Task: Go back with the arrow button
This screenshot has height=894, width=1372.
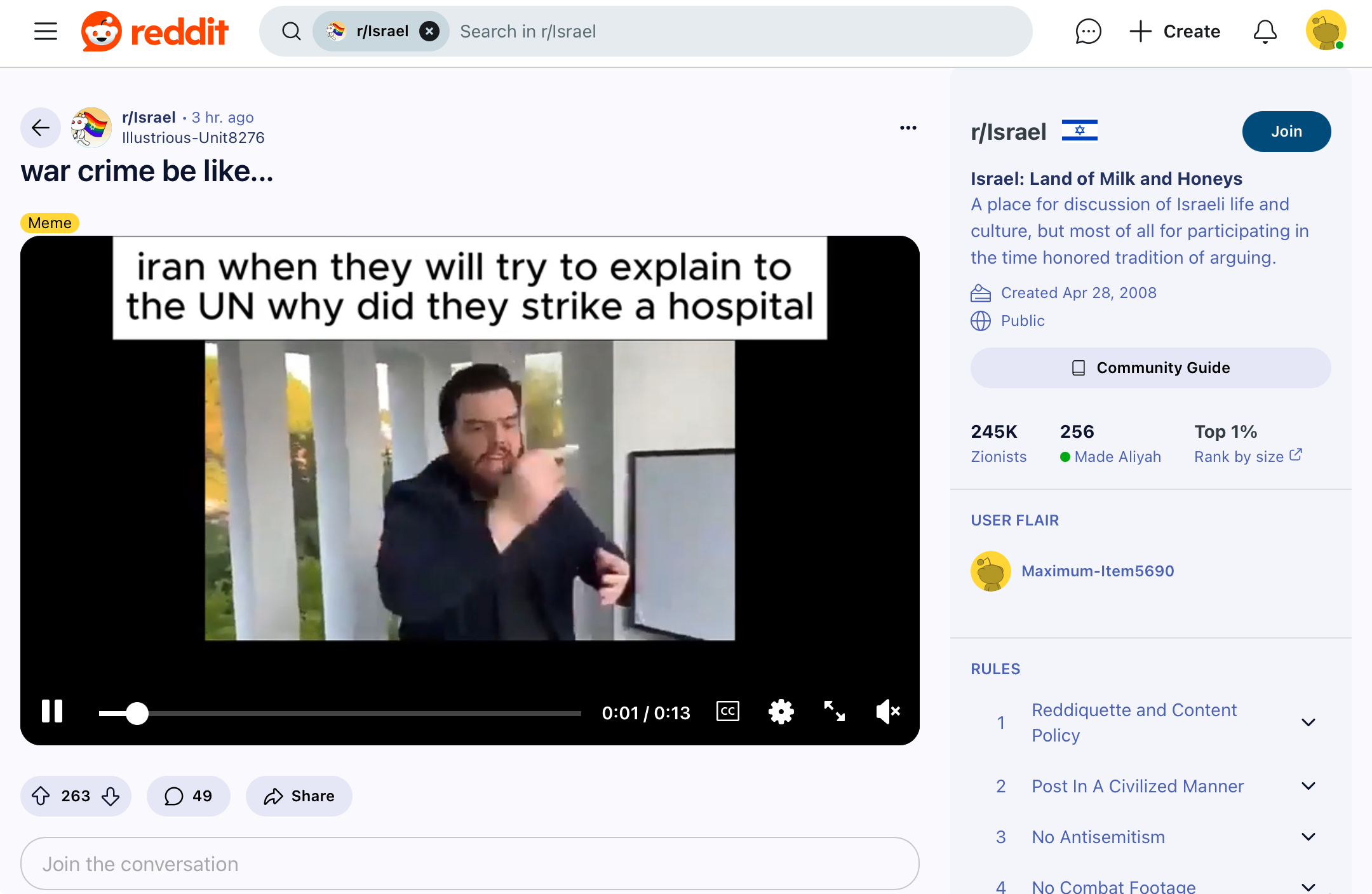Action: [x=41, y=128]
